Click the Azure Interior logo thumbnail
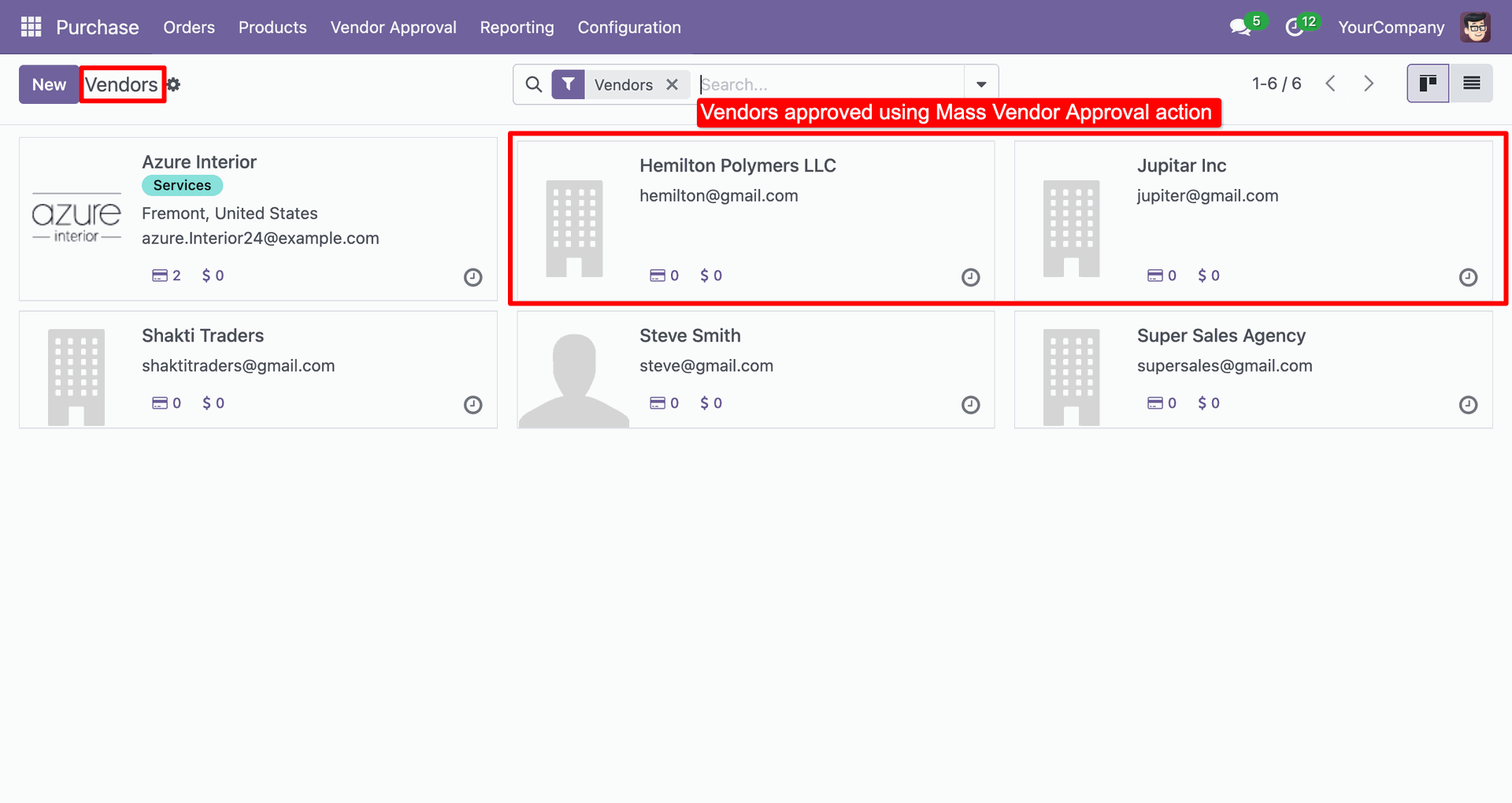 click(x=76, y=217)
